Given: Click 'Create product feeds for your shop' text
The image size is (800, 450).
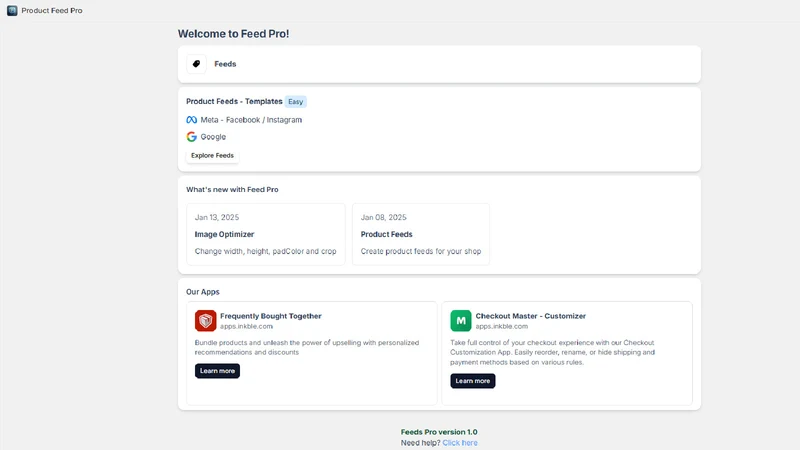Looking at the screenshot, I should pyautogui.click(x=421, y=251).
